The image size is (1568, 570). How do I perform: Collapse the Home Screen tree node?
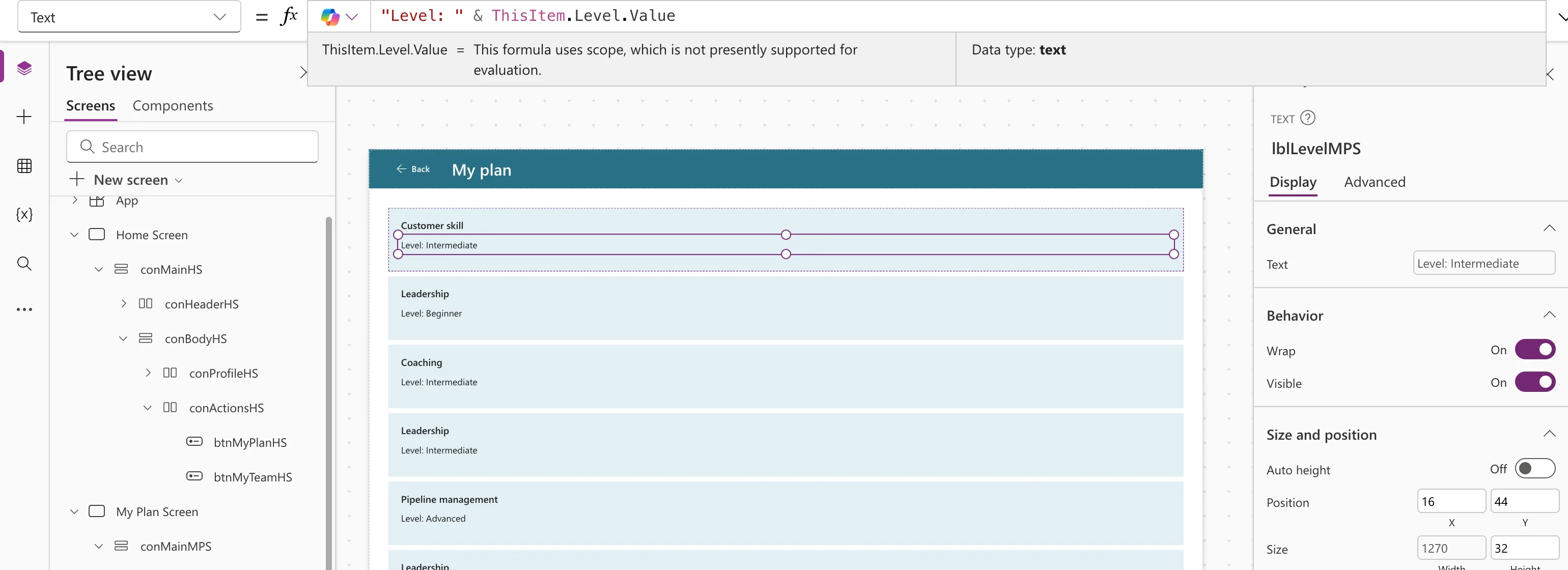[x=74, y=234]
